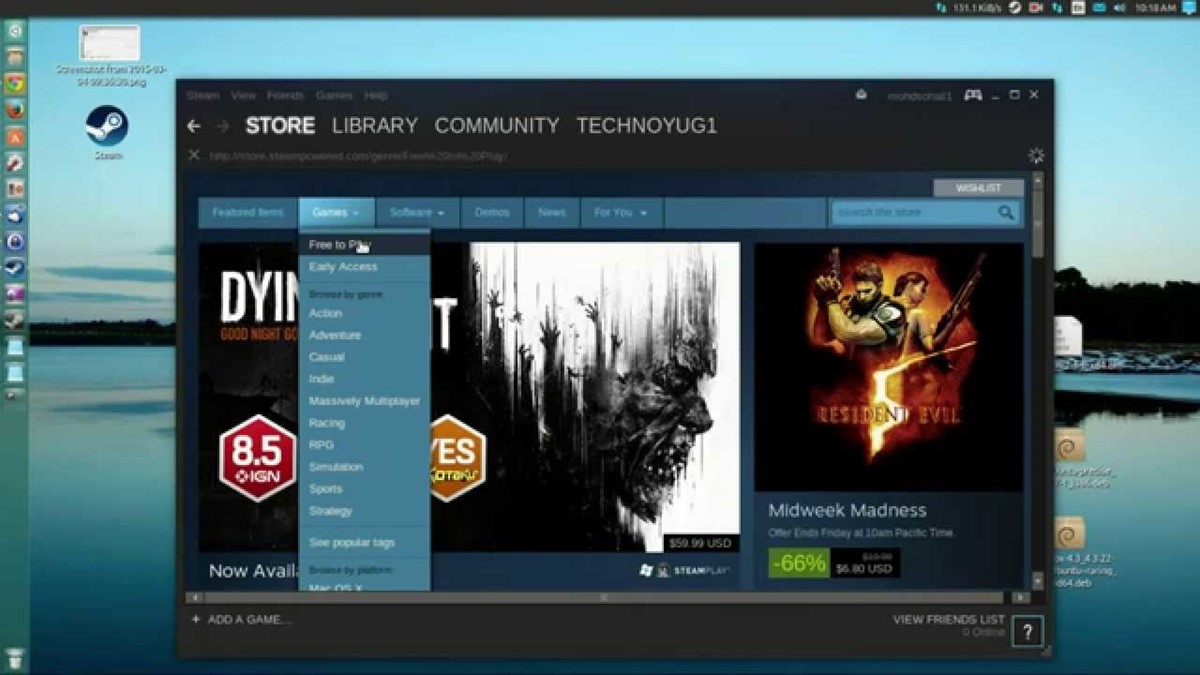The height and width of the screenshot is (675, 1200).
Task: Click the search magnifier icon
Action: (x=1006, y=212)
